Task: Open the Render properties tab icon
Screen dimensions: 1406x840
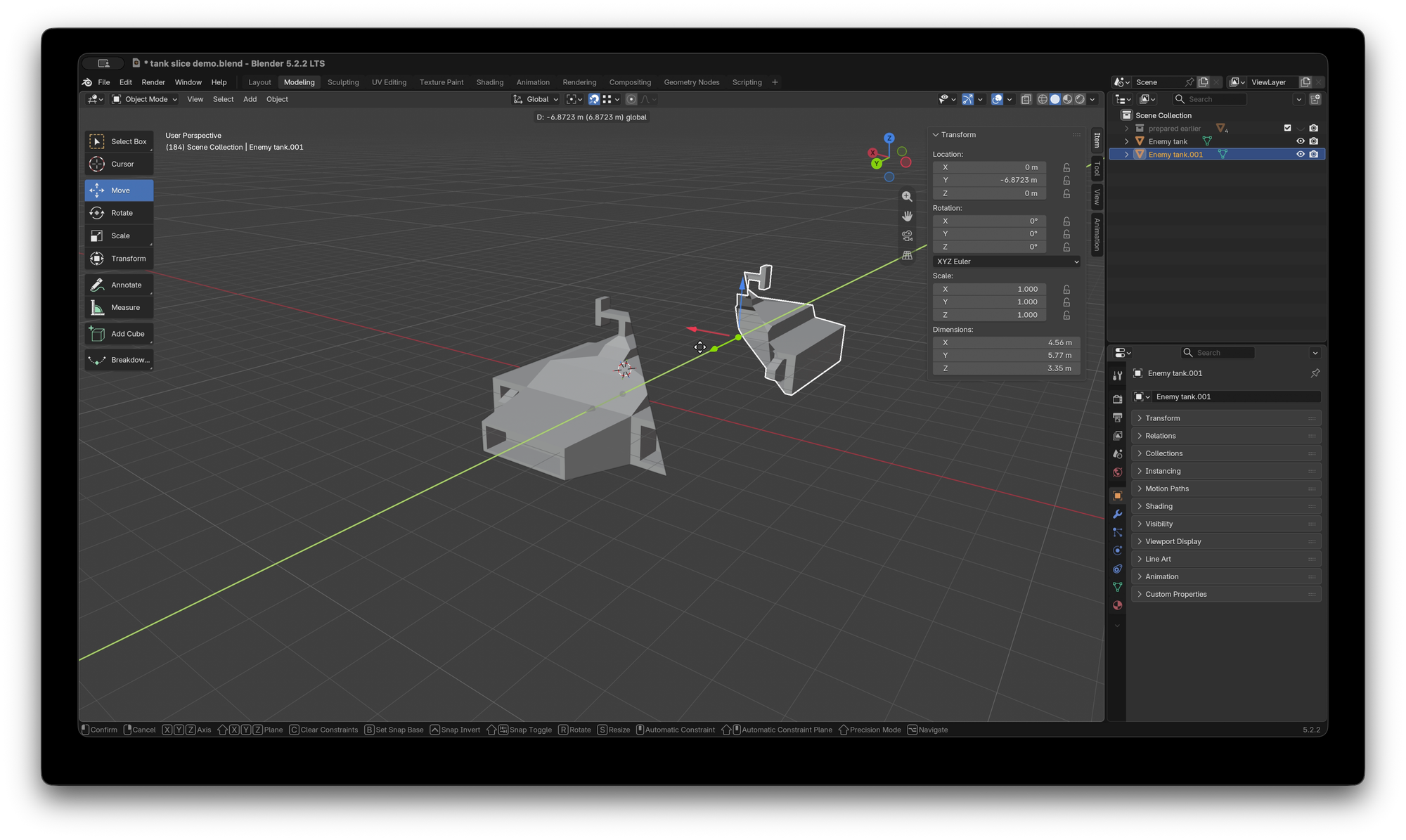Action: click(1117, 399)
